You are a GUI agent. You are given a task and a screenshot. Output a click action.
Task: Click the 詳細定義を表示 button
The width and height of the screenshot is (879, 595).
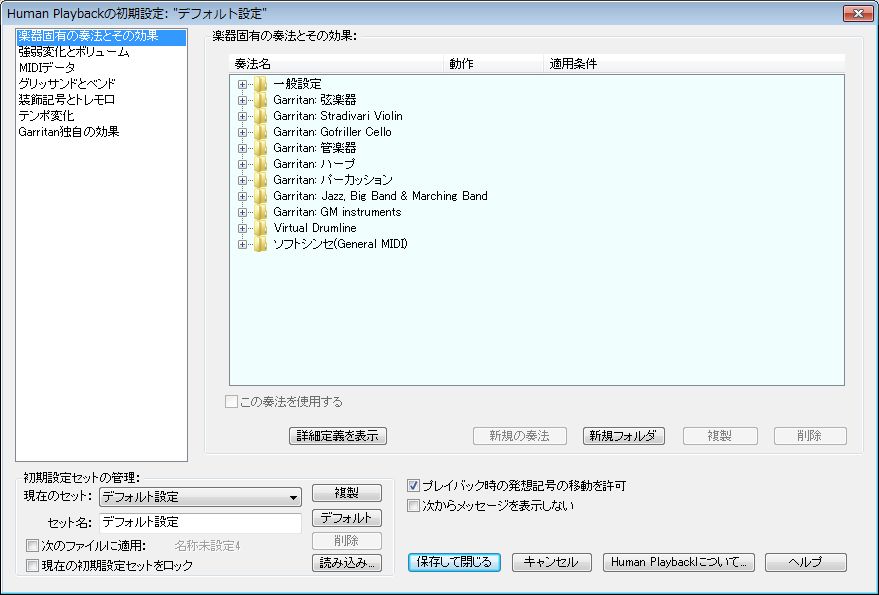[338, 436]
